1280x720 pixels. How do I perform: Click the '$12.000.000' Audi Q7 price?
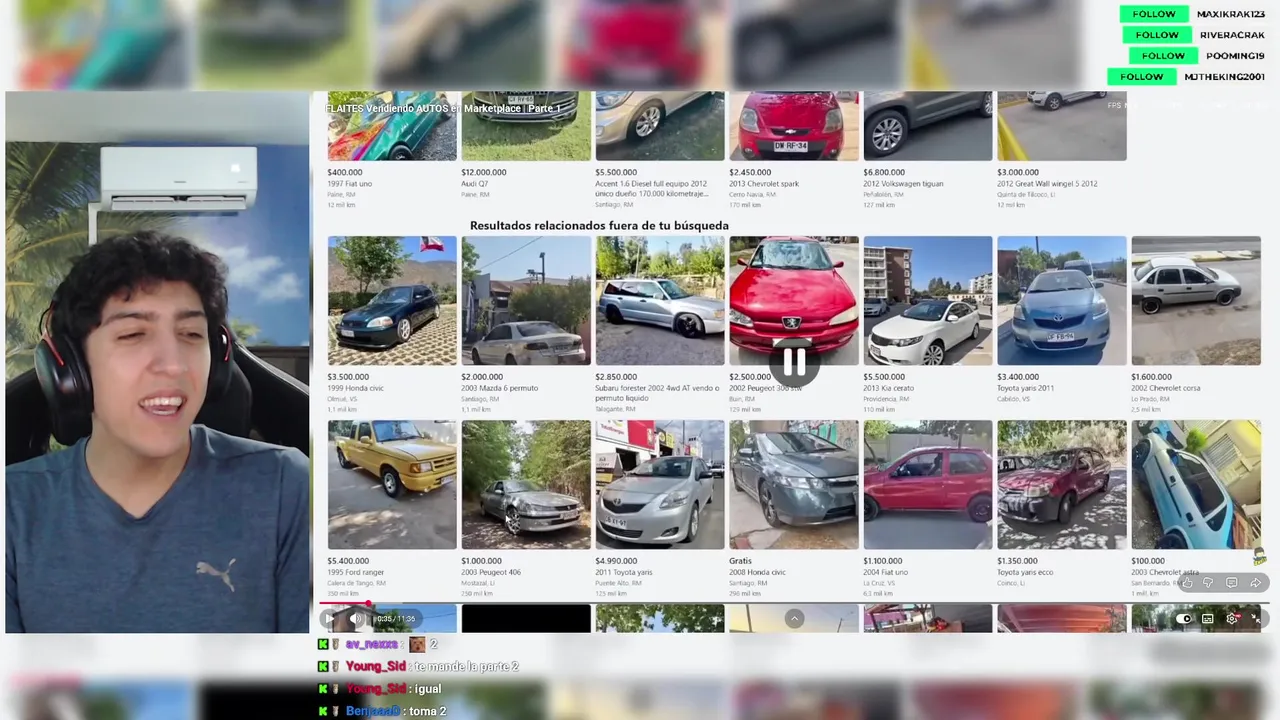coord(484,172)
